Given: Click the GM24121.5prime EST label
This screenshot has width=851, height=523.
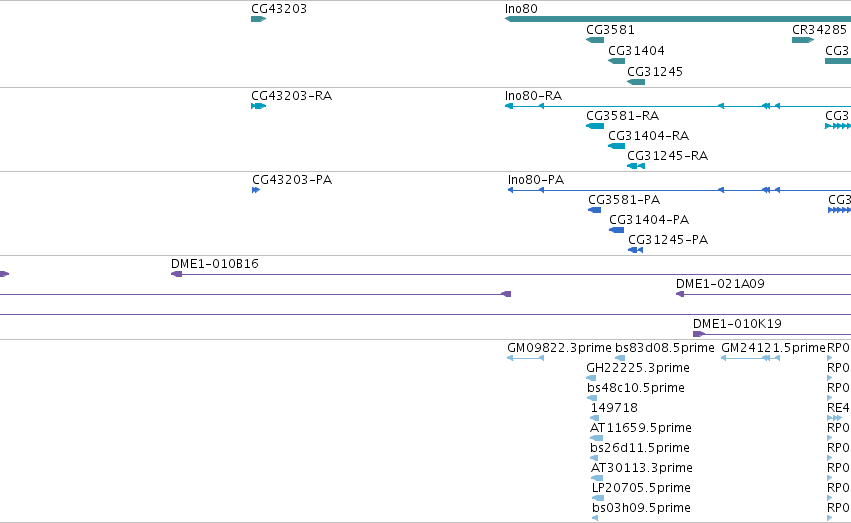Looking at the screenshot, I should pos(773,348).
